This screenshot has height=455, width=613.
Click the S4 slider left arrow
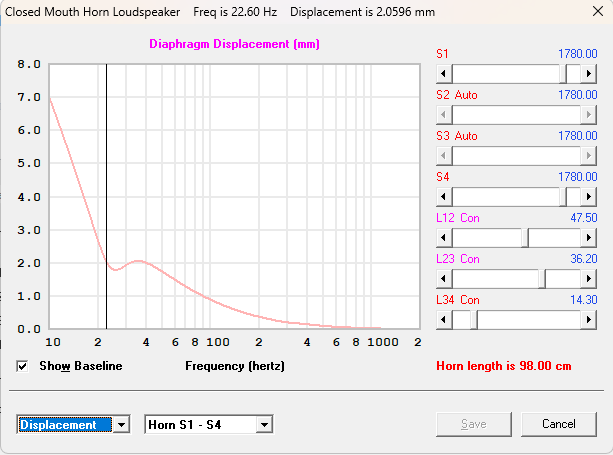coord(444,196)
